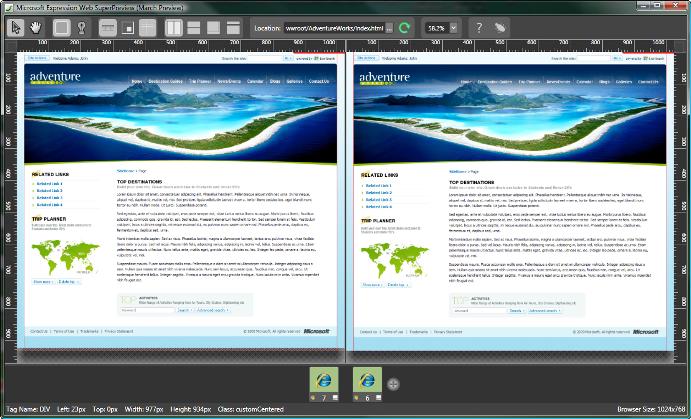Select the Internet Explorer 6 browser thumbnail
This screenshot has height=419, width=691.
tap(368, 380)
